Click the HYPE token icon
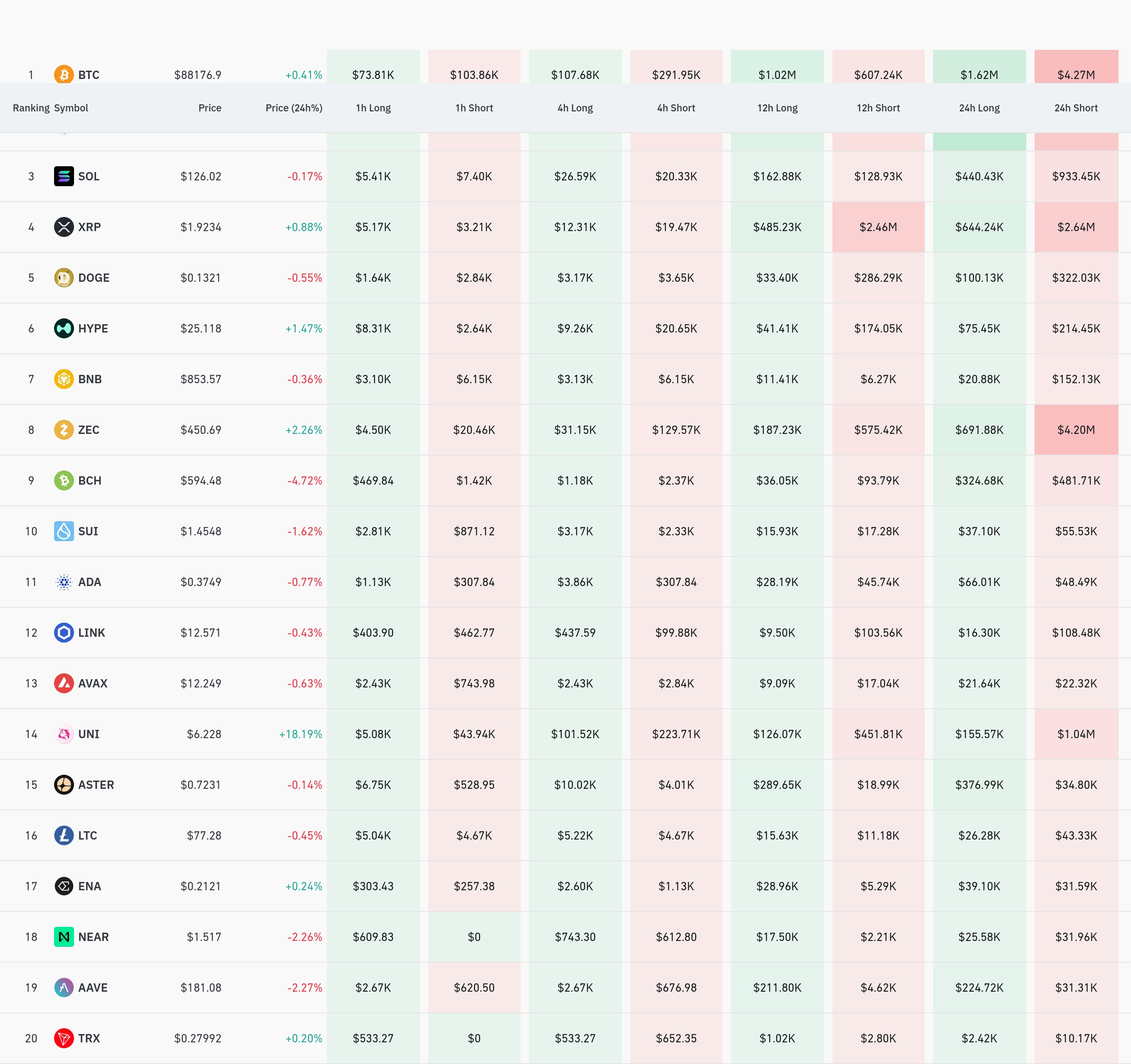This screenshot has height=1064, width=1131. pos(64,328)
